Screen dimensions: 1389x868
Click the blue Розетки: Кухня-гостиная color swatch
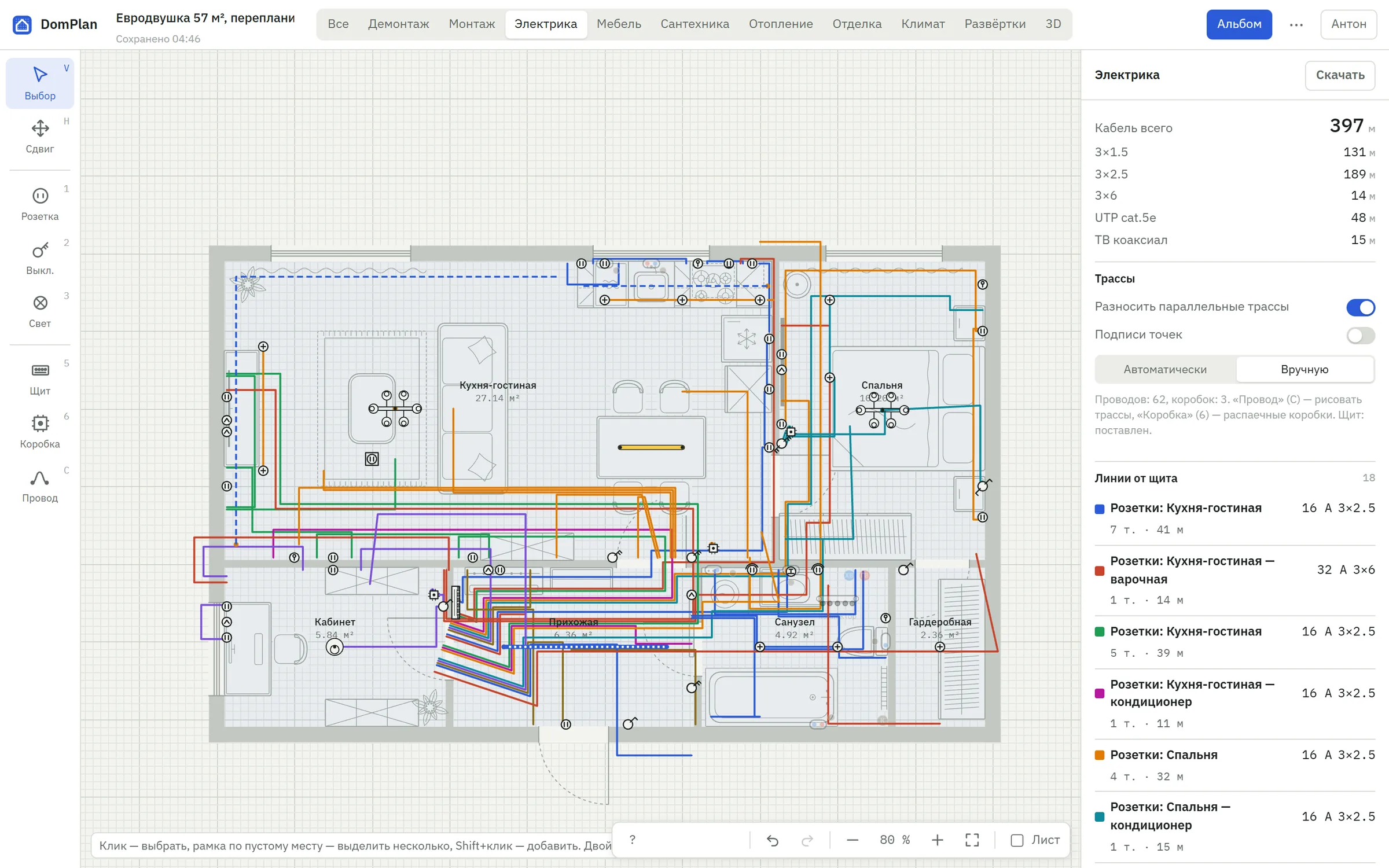tap(1100, 509)
